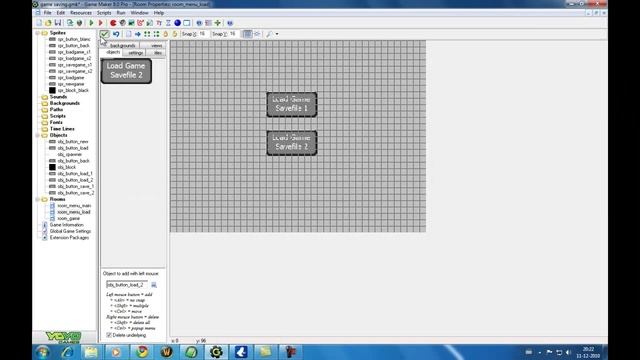The height and width of the screenshot is (360, 640).
Task: Select obj_button_load_1 in resource tree
Action: [75, 173]
